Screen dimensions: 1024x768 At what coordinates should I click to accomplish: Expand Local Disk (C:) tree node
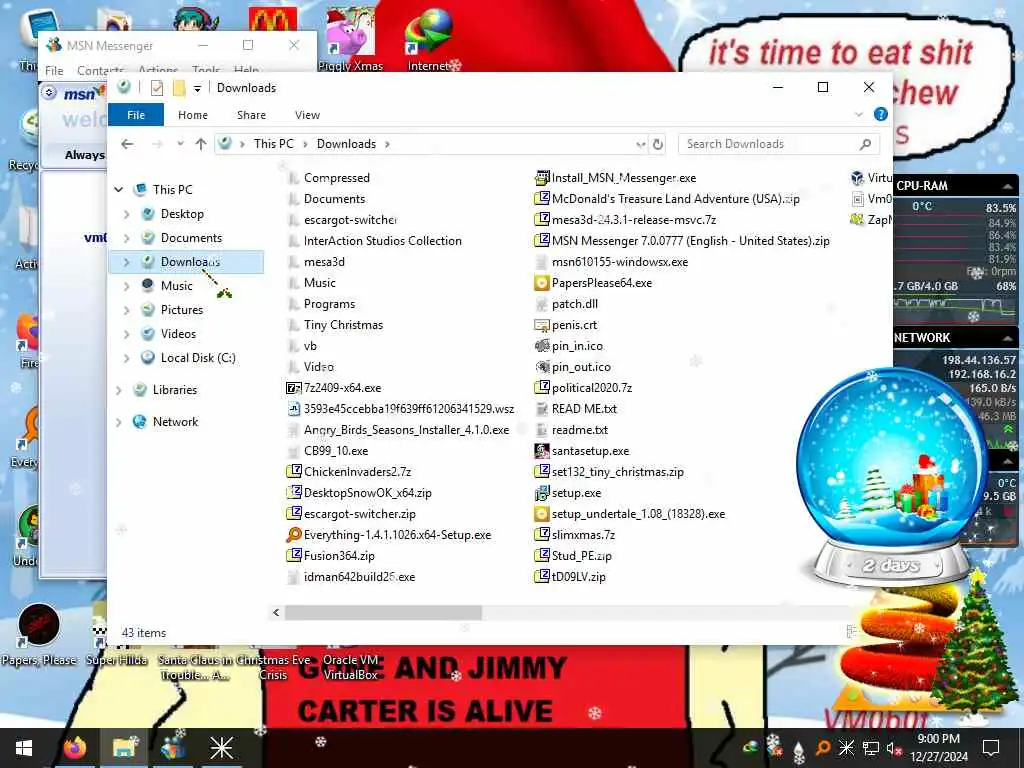tap(127, 358)
